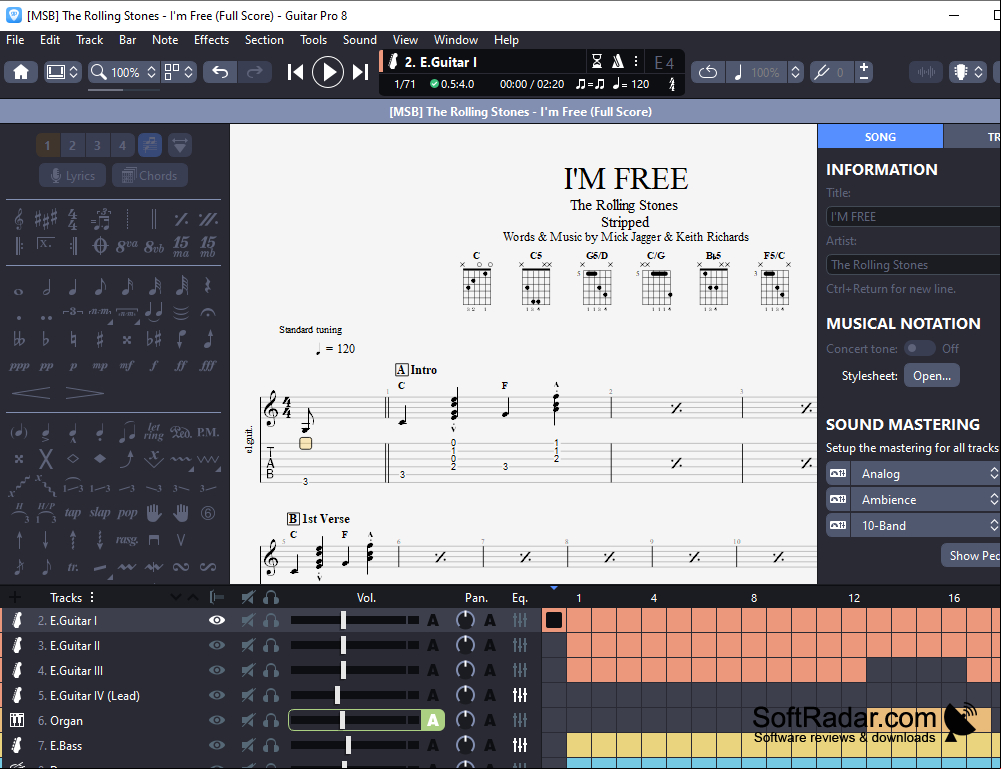Viewport: 1001px width, 769px height.
Task: Open the track header three-dot menu
Action: pyautogui.click(x=636, y=61)
